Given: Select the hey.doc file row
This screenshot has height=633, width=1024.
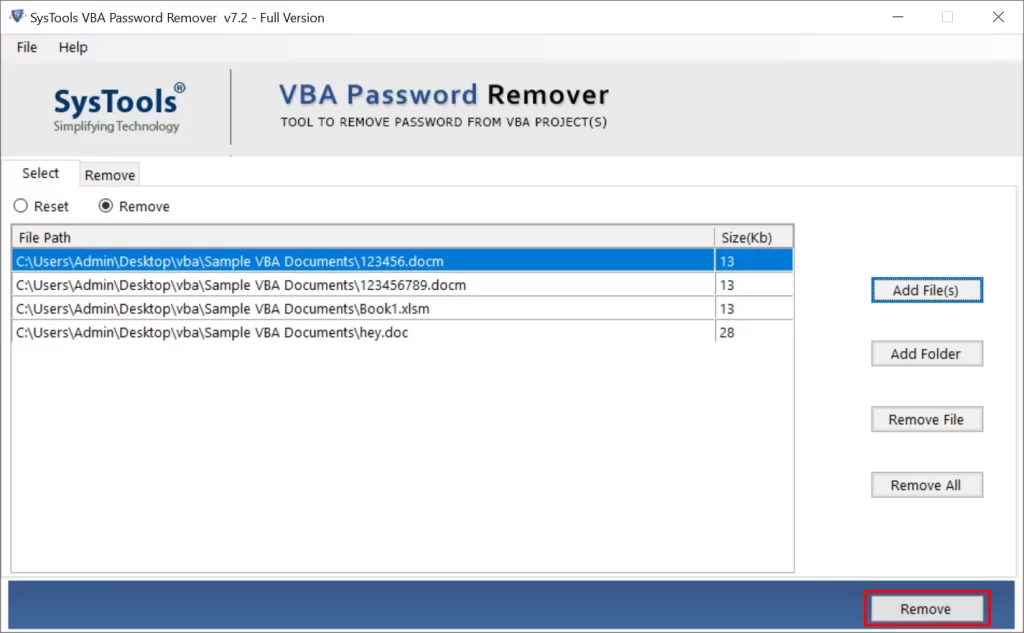Looking at the screenshot, I should point(402,332).
